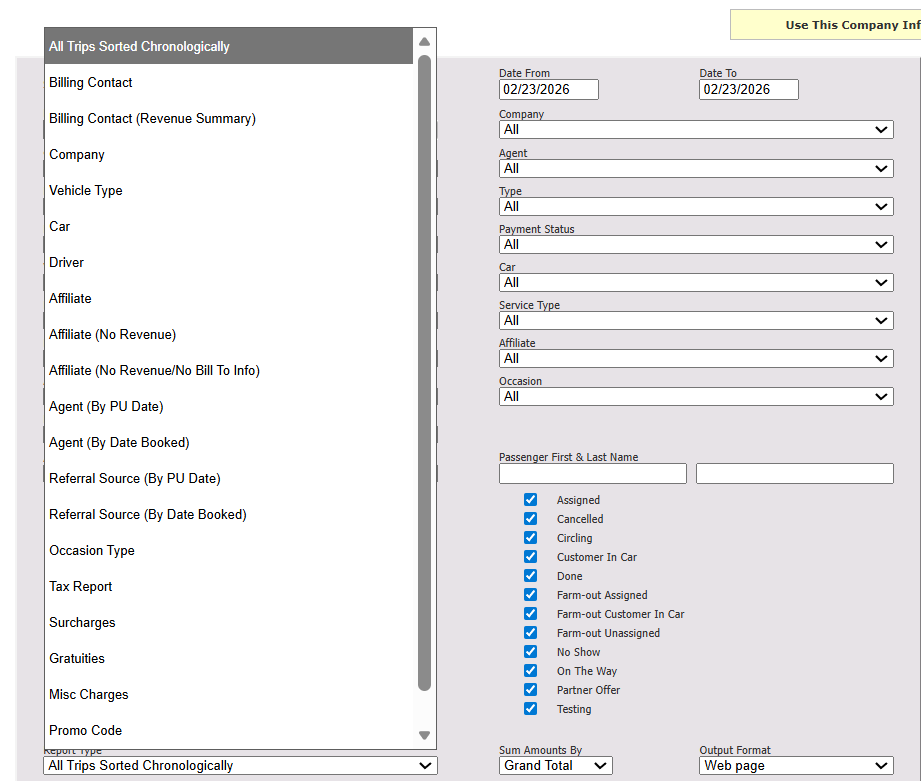Click the Date To field
The height and width of the screenshot is (781, 921).
coord(748,90)
